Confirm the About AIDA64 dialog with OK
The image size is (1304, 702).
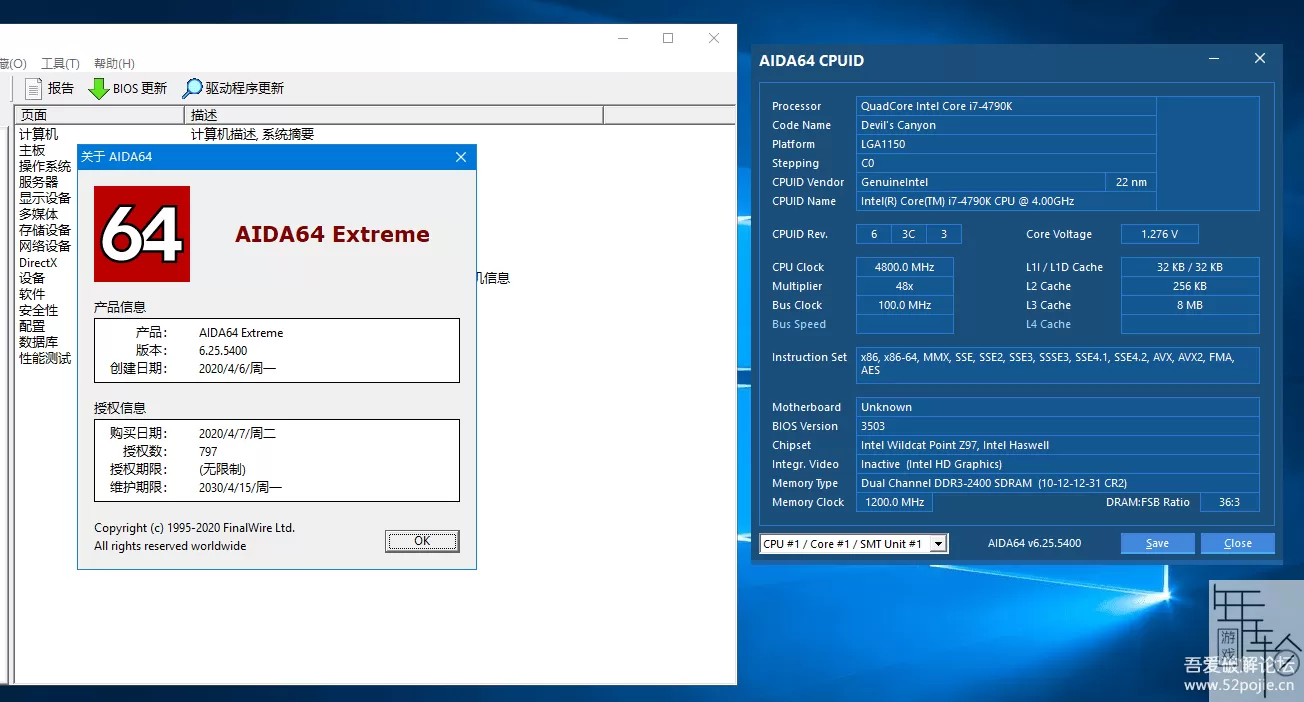[422, 541]
